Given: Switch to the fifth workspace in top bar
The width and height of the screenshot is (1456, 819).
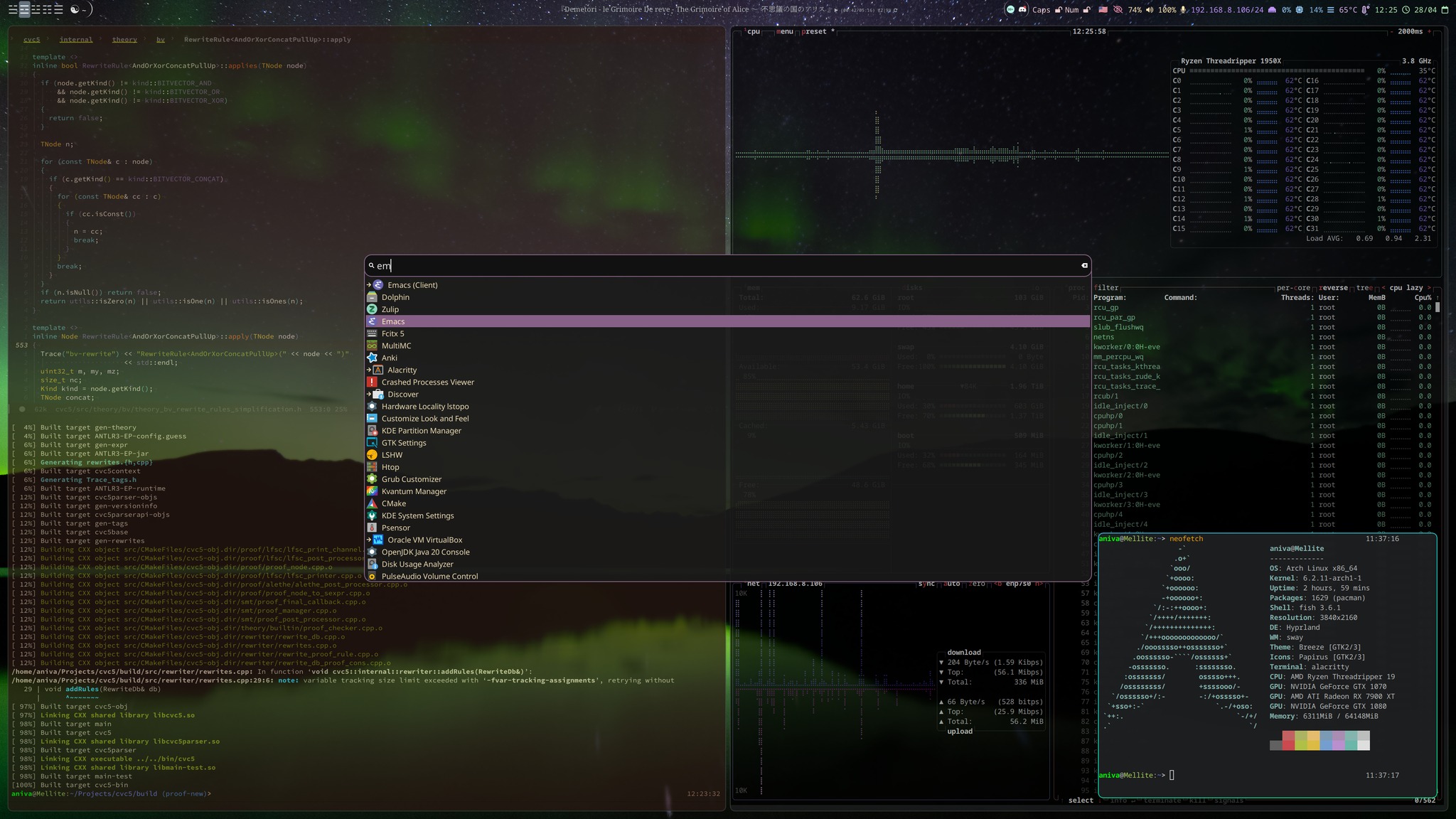Looking at the screenshot, I should pos(58,9).
